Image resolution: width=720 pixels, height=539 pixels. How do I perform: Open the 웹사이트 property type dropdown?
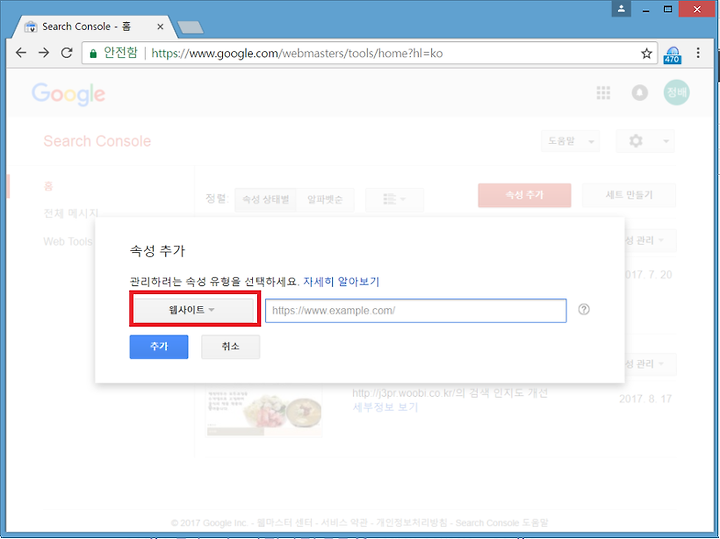coord(193,310)
